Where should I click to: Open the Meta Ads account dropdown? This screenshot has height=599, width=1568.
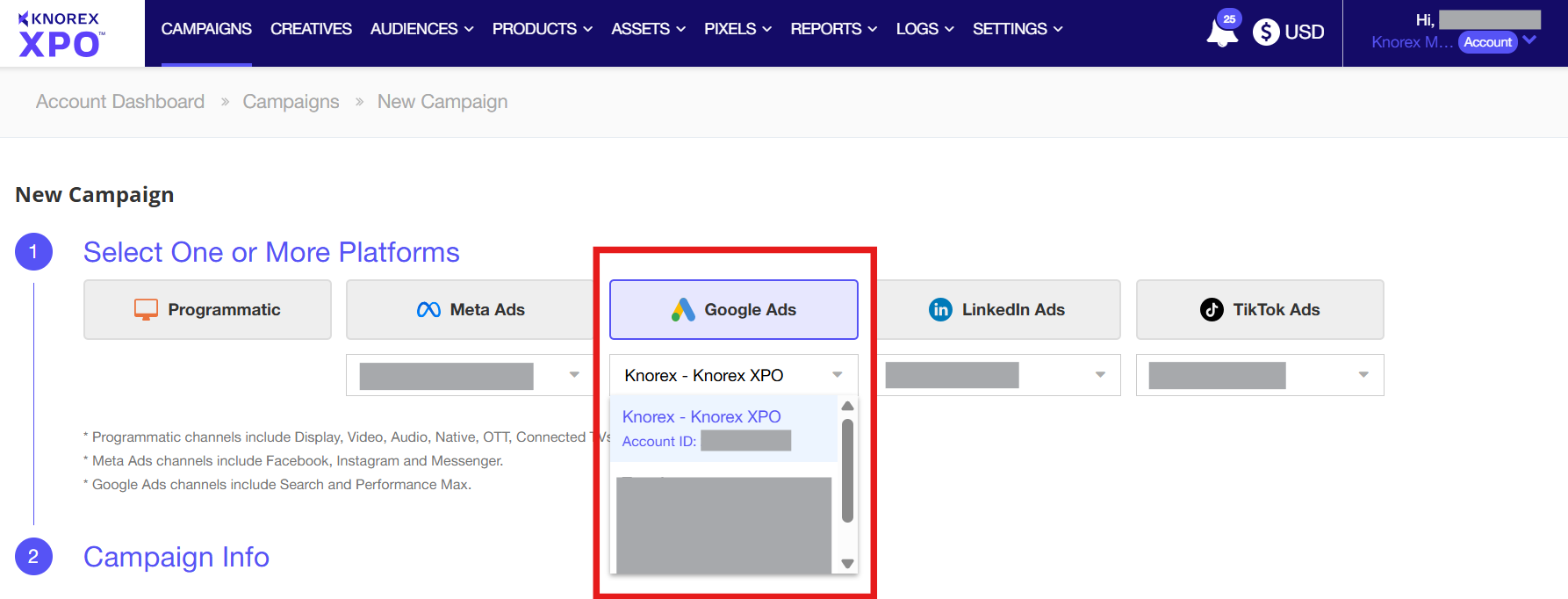tap(471, 375)
